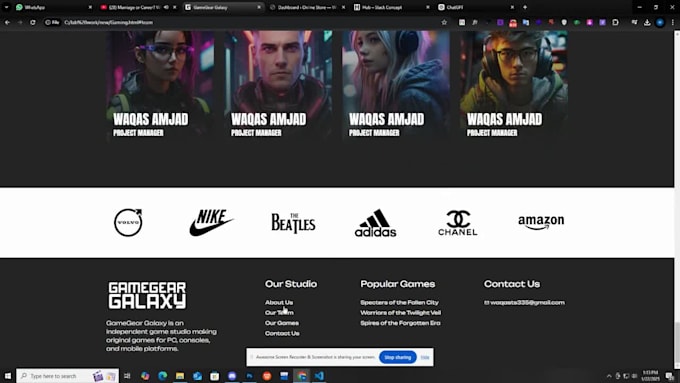Open a new browser tab

(x=525, y=7)
